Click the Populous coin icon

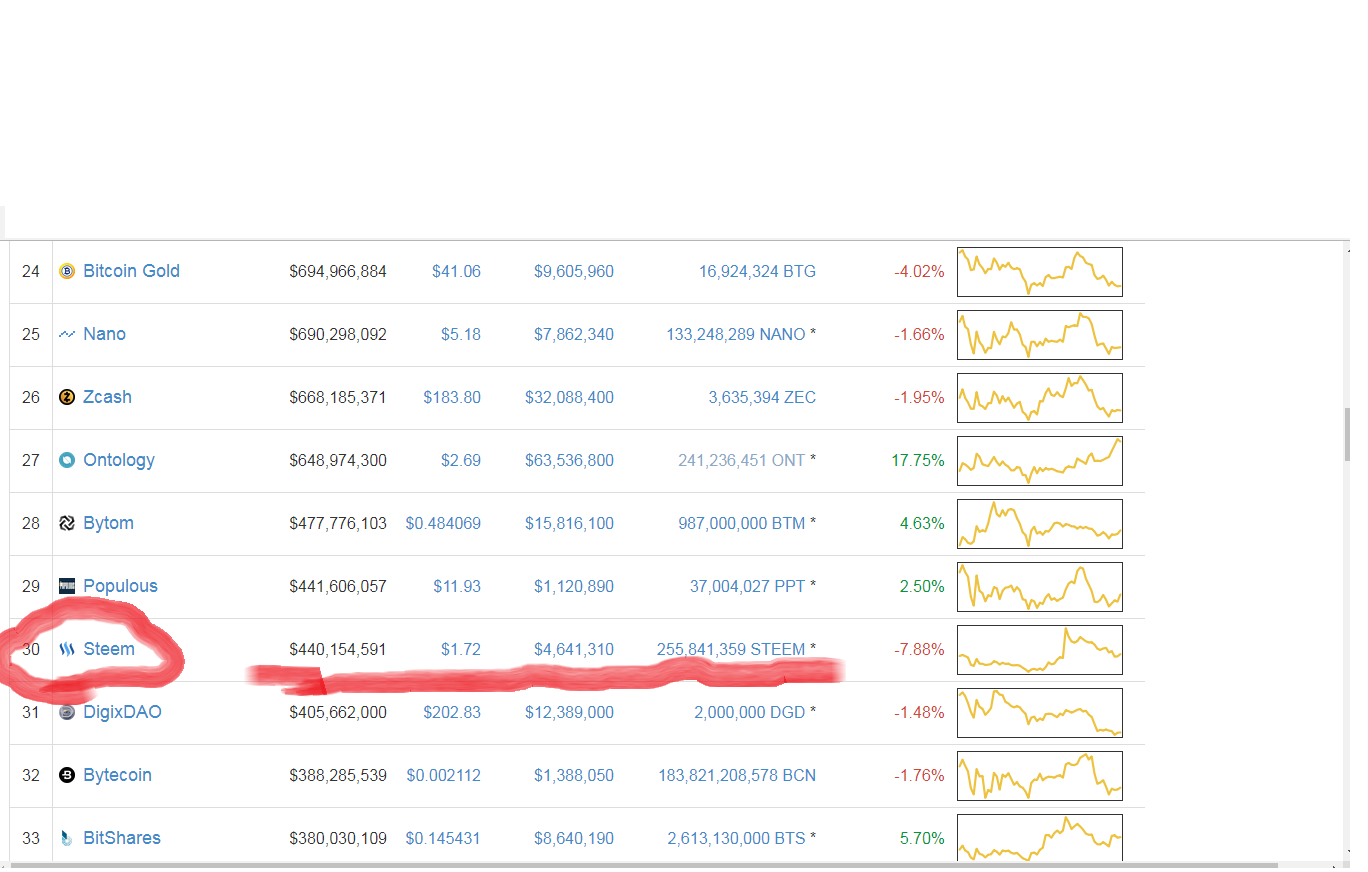click(67, 586)
